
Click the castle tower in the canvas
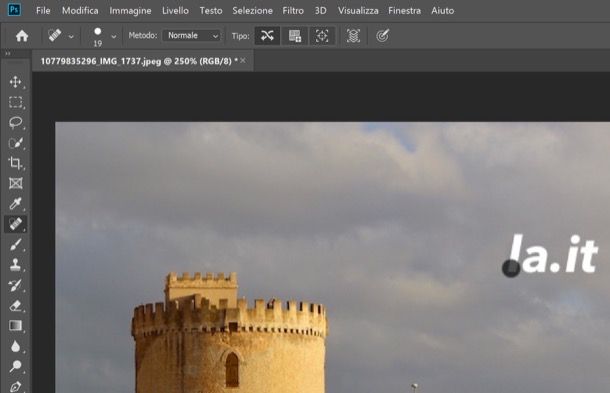[230, 333]
